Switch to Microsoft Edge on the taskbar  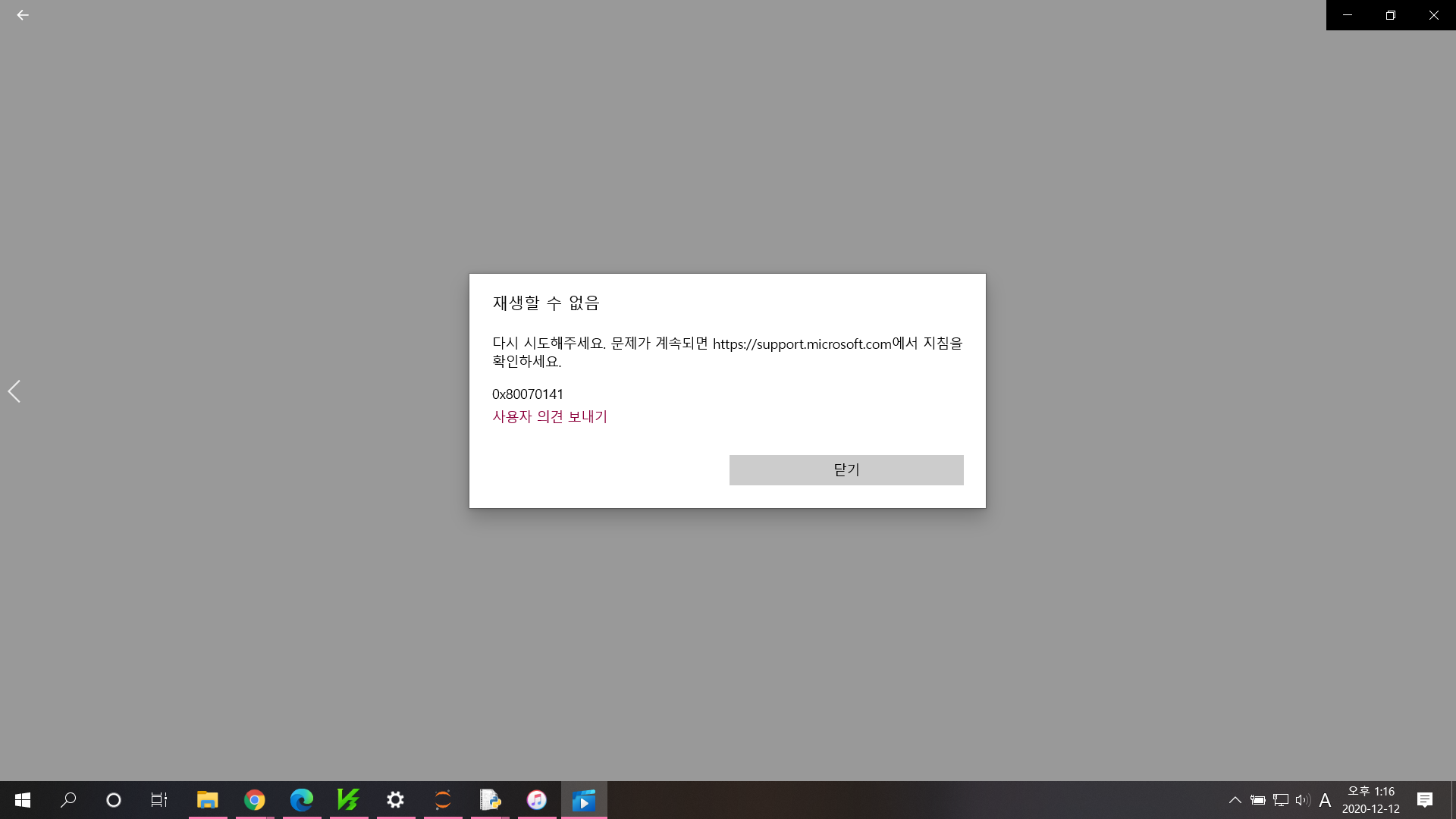click(302, 800)
